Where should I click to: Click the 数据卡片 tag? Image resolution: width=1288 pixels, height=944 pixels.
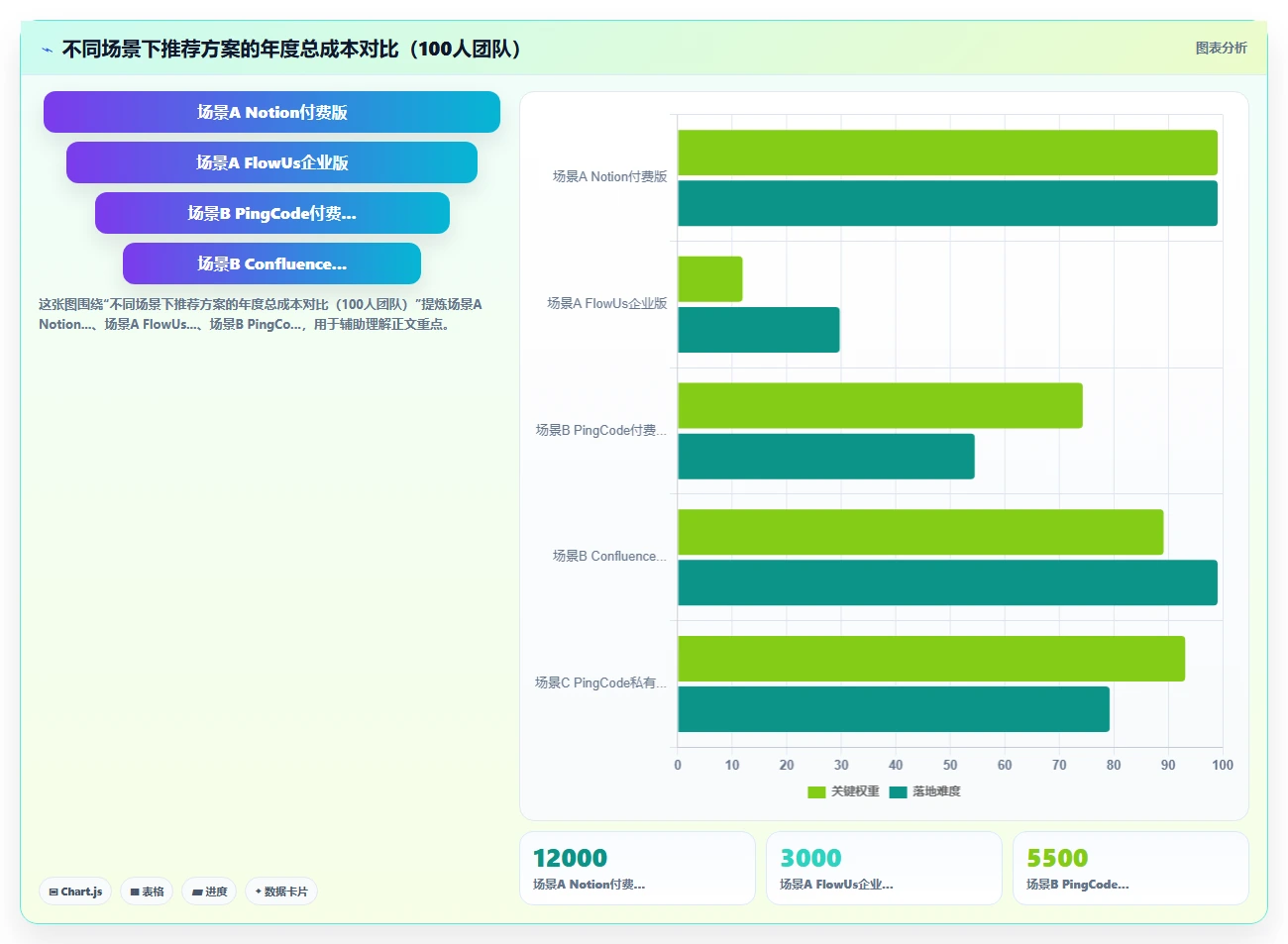pos(281,892)
